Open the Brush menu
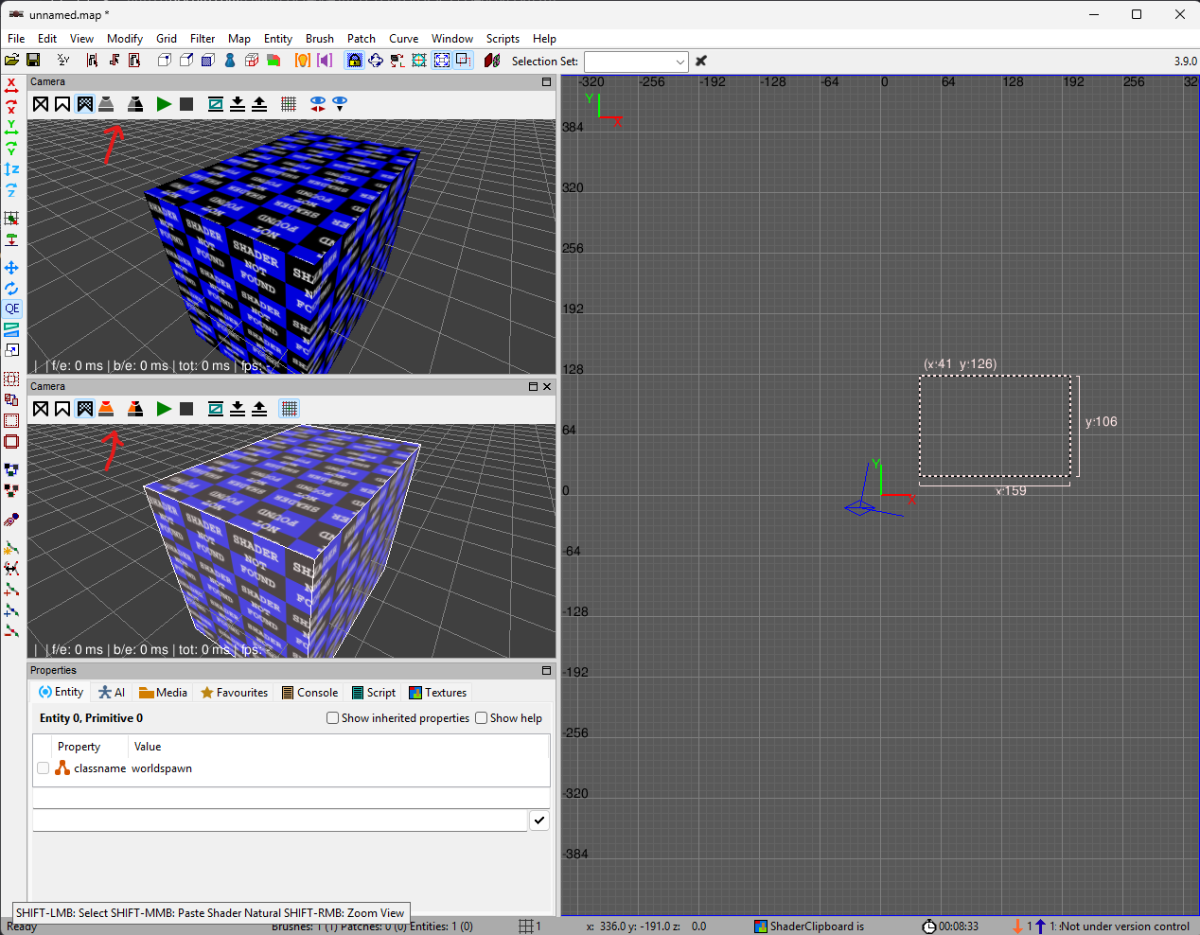 click(x=320, y=39)
